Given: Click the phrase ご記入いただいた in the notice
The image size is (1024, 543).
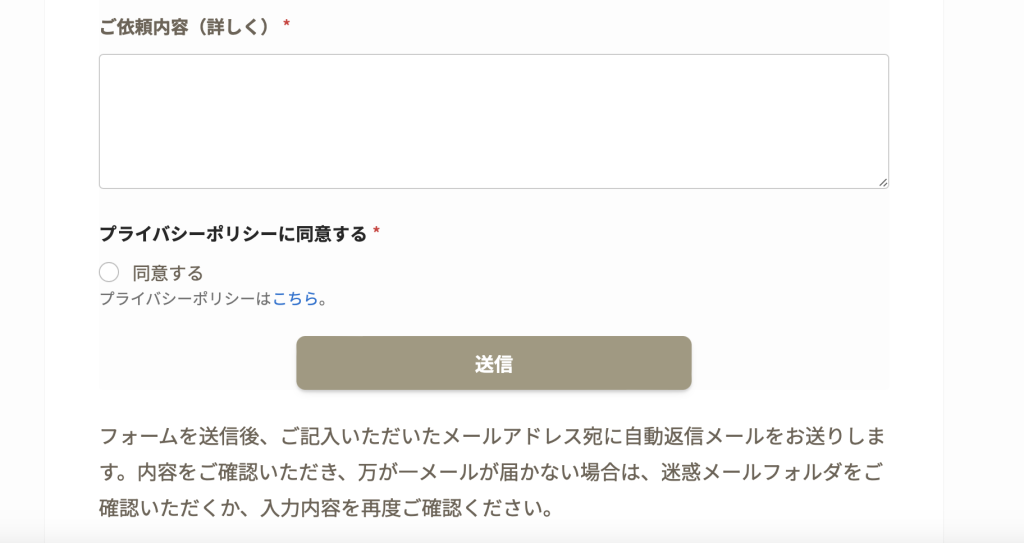Looking at the screenshot, I should [x=361, y=438].
